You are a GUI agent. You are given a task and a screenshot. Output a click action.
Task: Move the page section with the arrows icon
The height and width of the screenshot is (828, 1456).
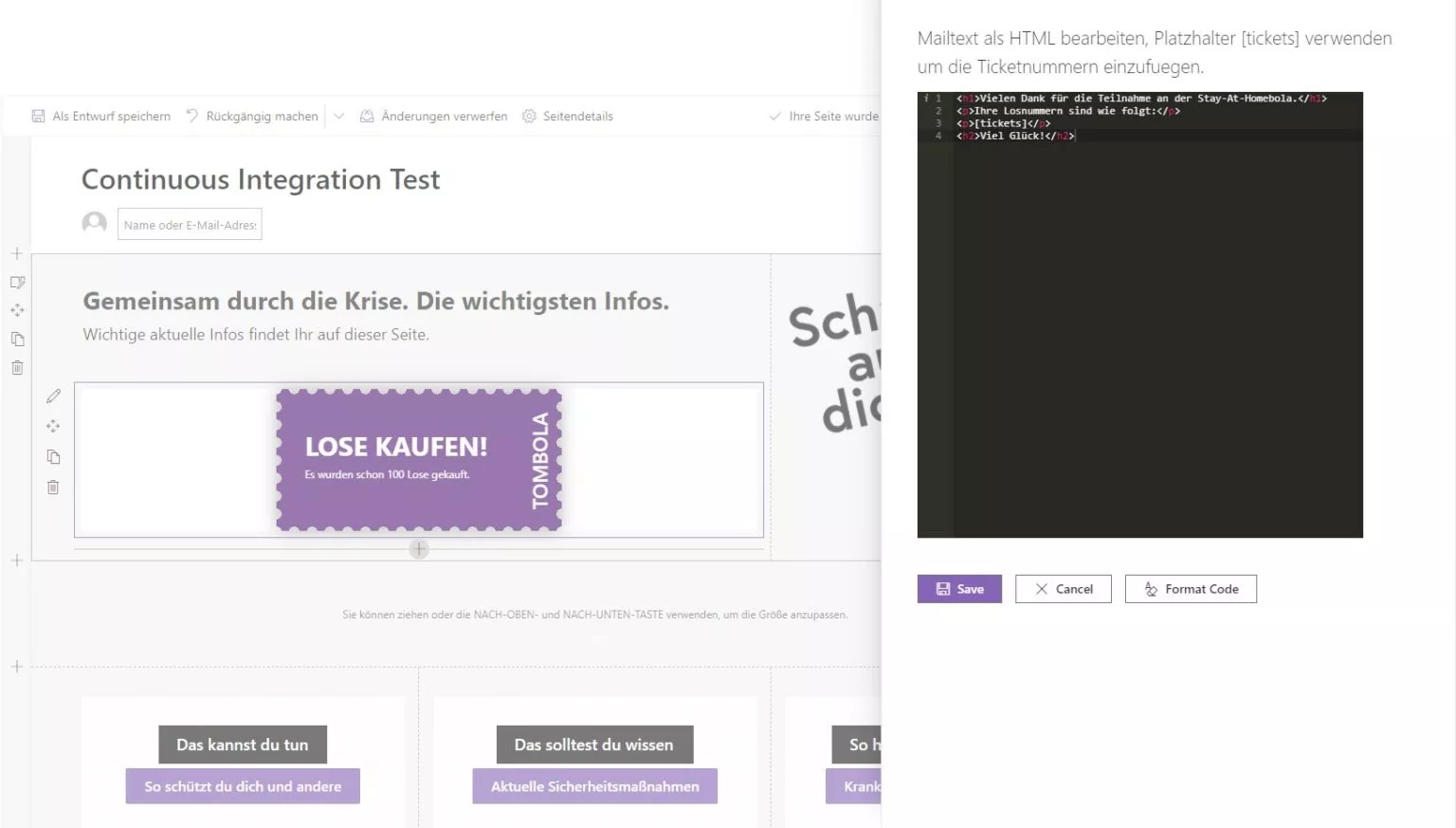coord(16,310)
